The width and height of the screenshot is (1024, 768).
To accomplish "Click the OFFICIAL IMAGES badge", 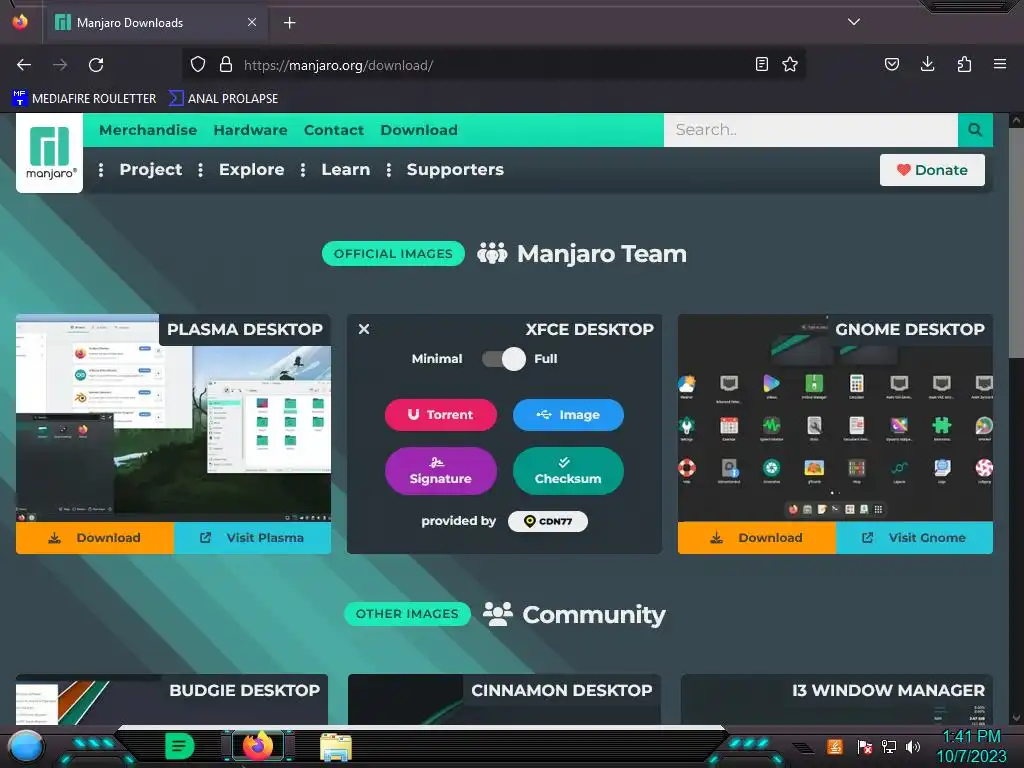I will 393,253.
